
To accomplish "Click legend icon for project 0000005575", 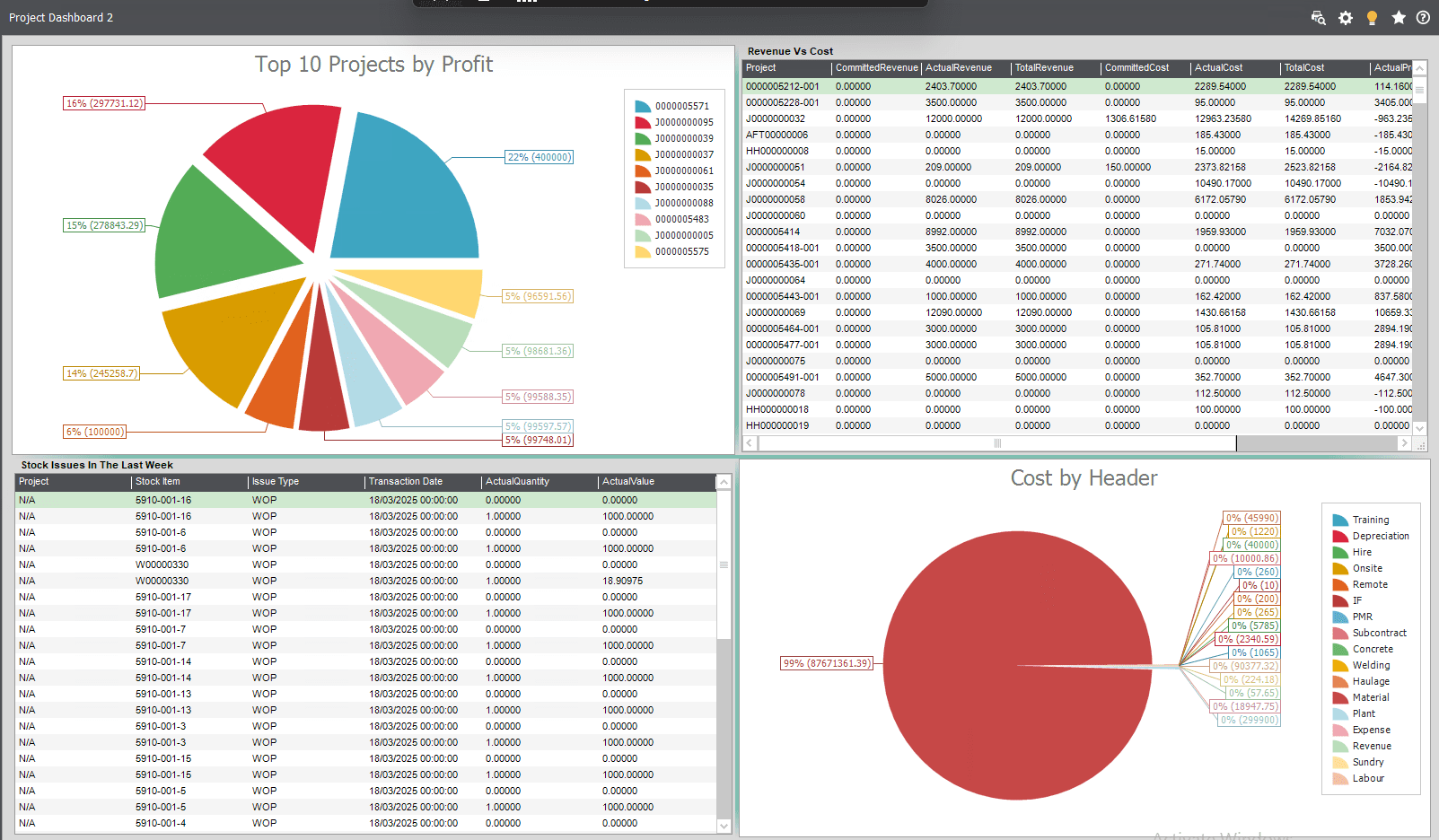I will tap(643, 251).
